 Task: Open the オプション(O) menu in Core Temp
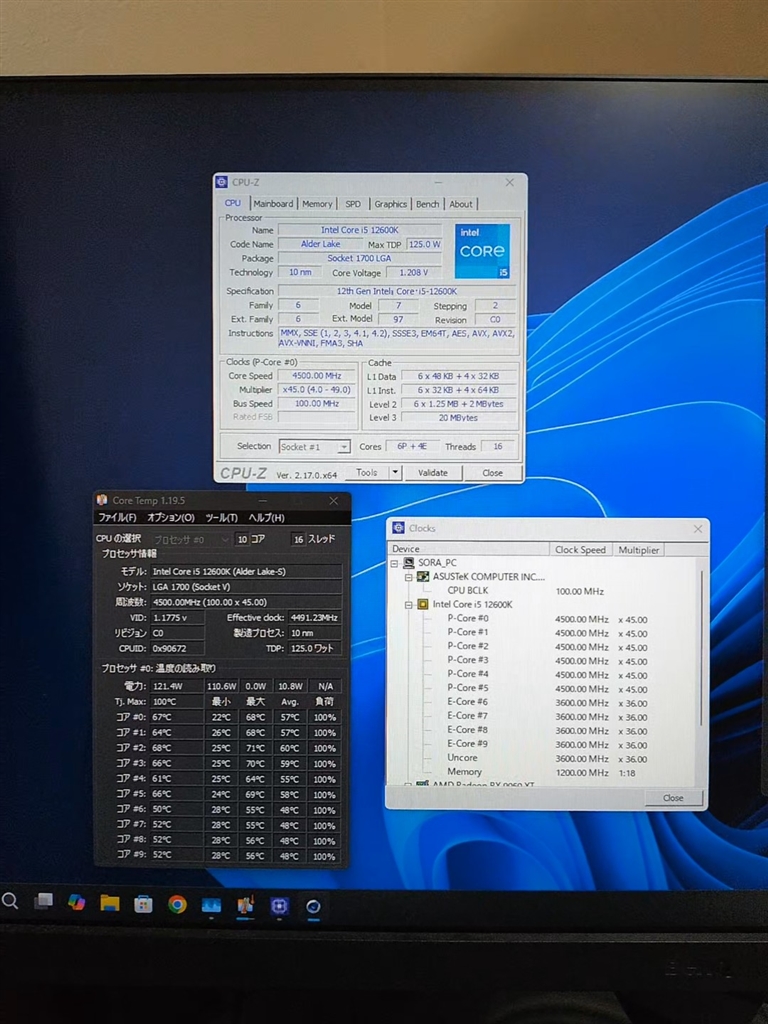(171, 518)
